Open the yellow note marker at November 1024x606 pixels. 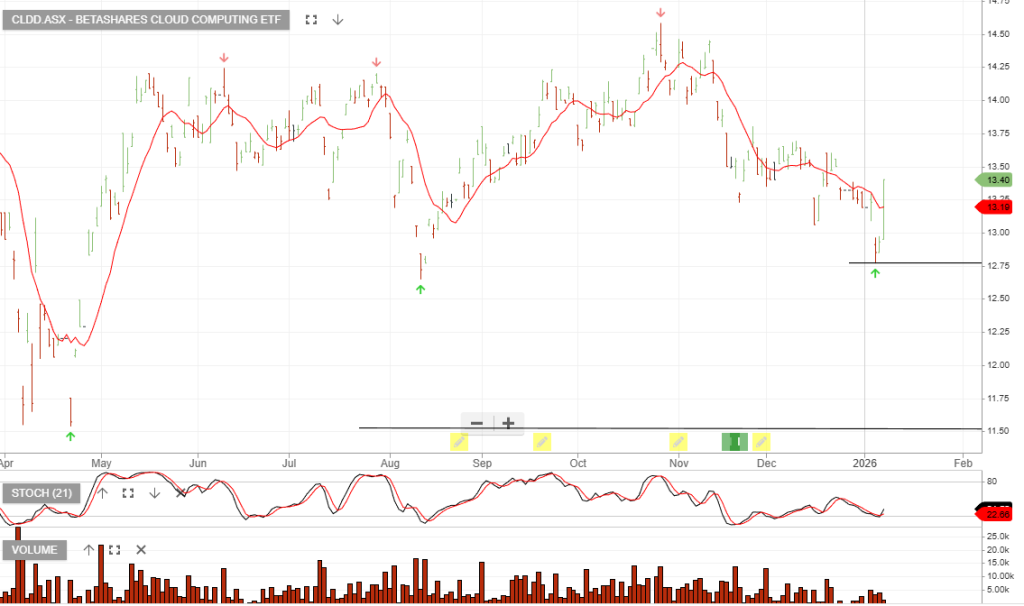[x=678, y=441]
